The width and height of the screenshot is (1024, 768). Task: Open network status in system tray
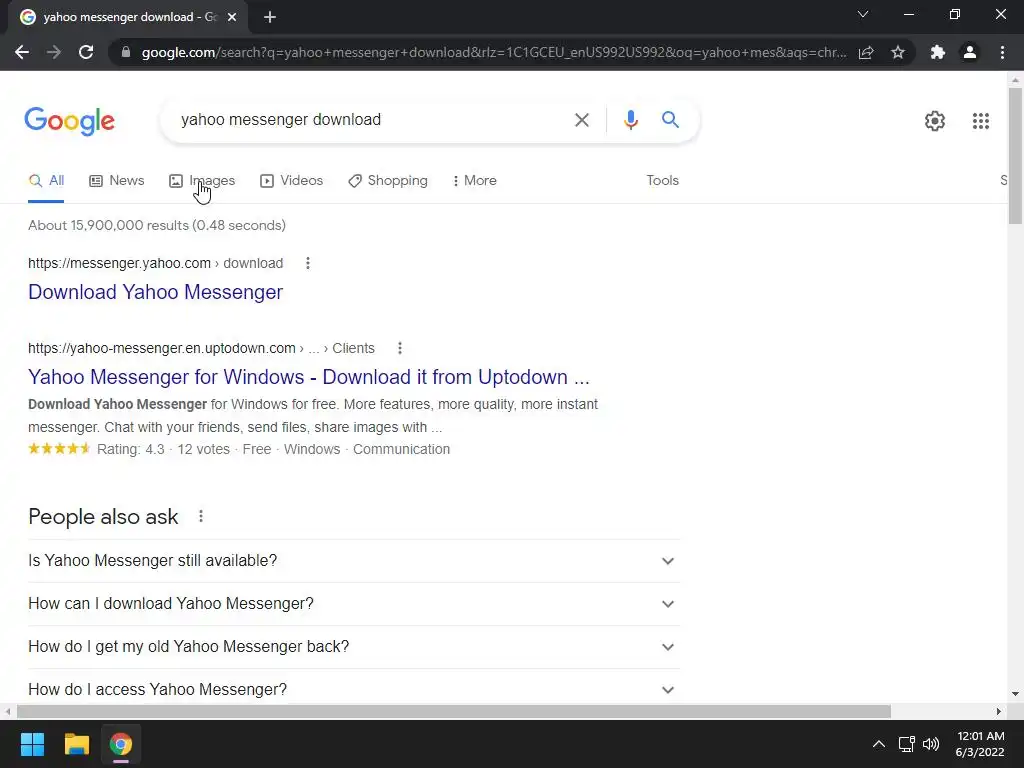tap(906, 744)
